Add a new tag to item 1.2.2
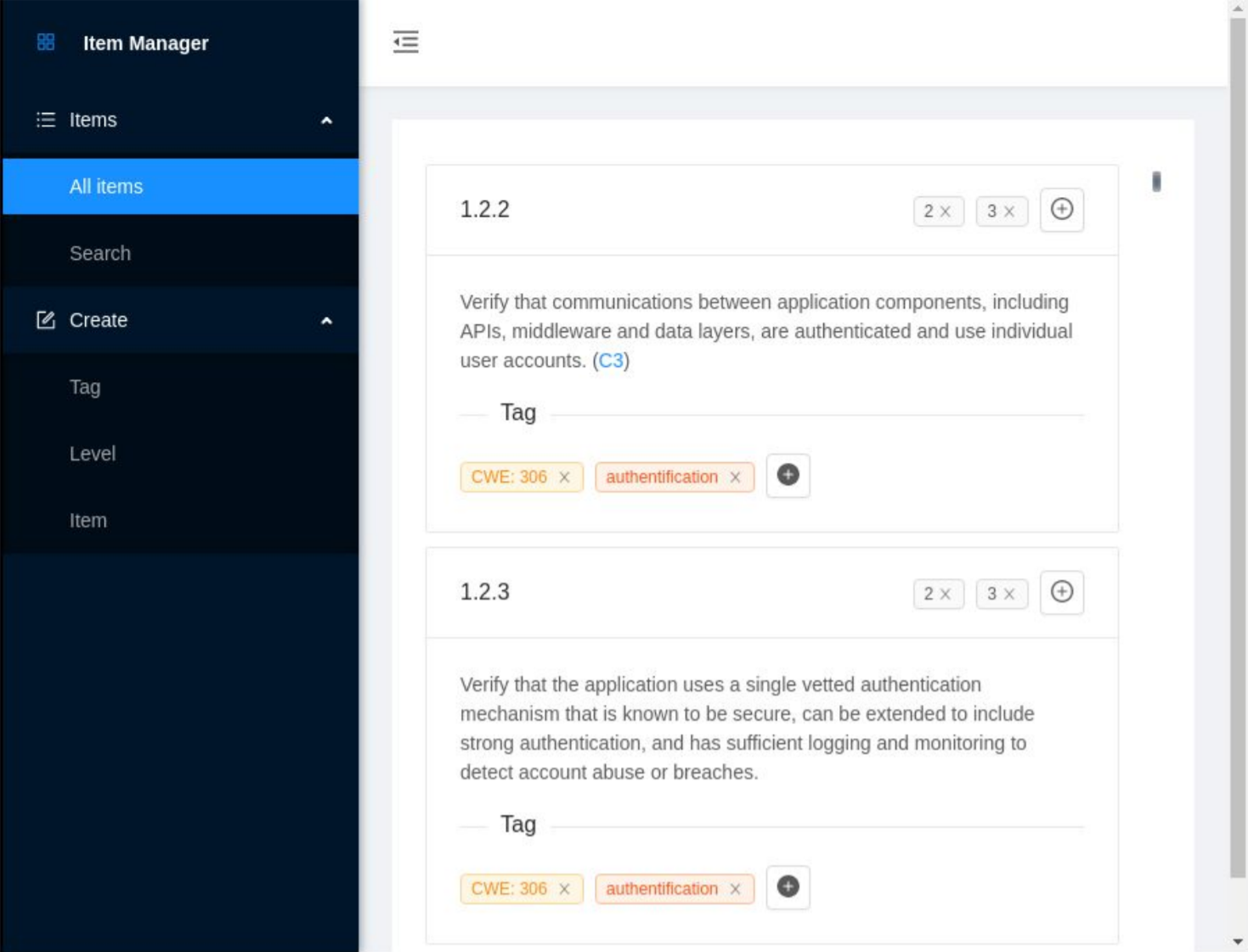This screenshot has height=952, width=1248. (788, 476)
